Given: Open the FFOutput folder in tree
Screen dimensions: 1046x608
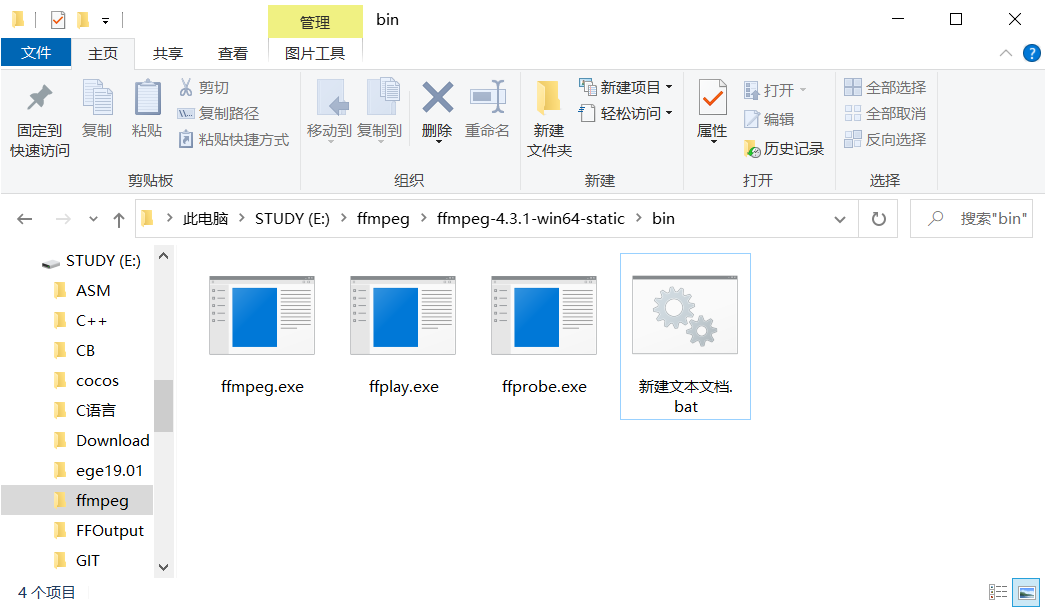Looking at the screenshot, I should point(110,531).
